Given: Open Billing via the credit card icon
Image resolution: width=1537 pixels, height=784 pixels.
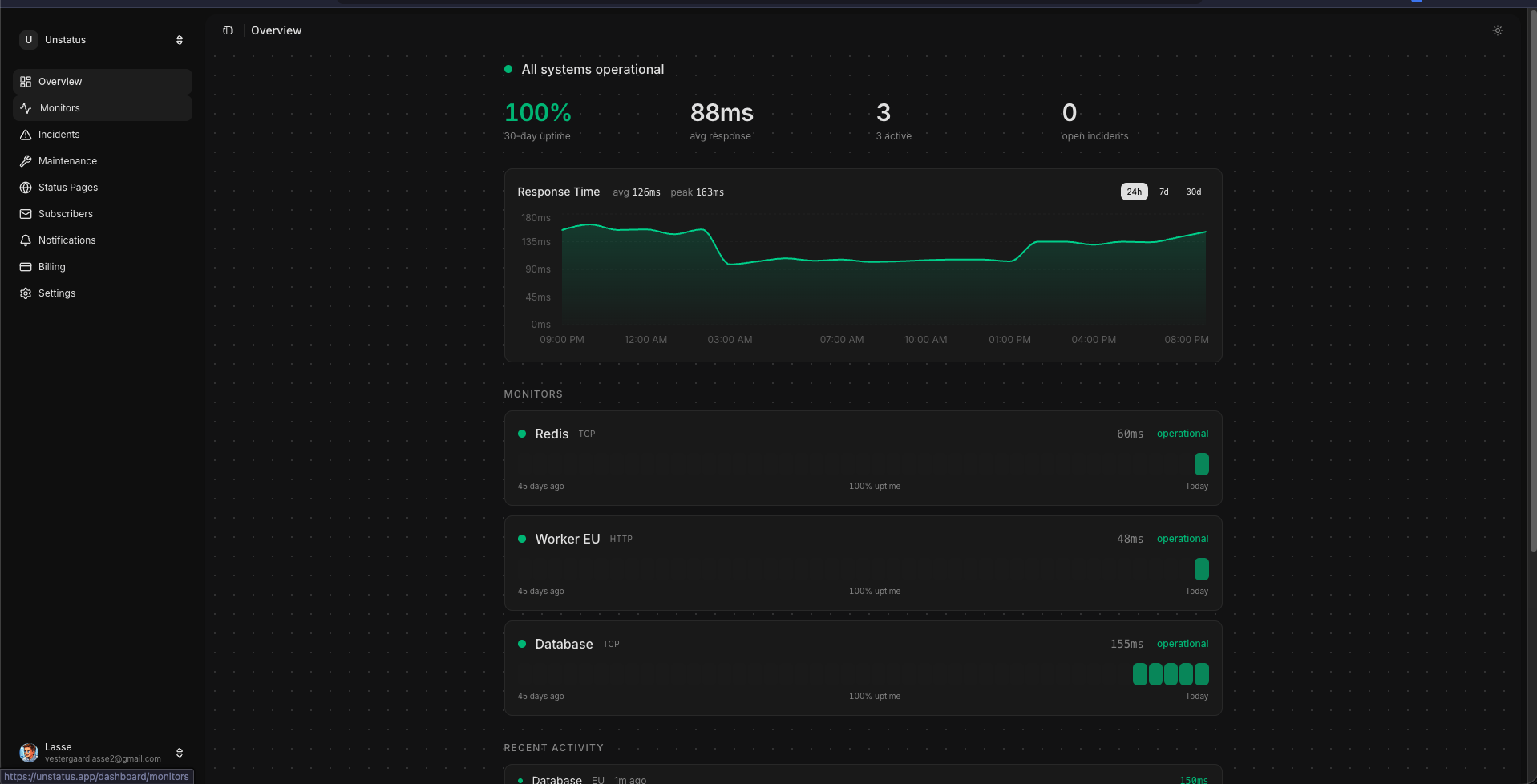Looking at the screenshot, I should click(26, 267).
